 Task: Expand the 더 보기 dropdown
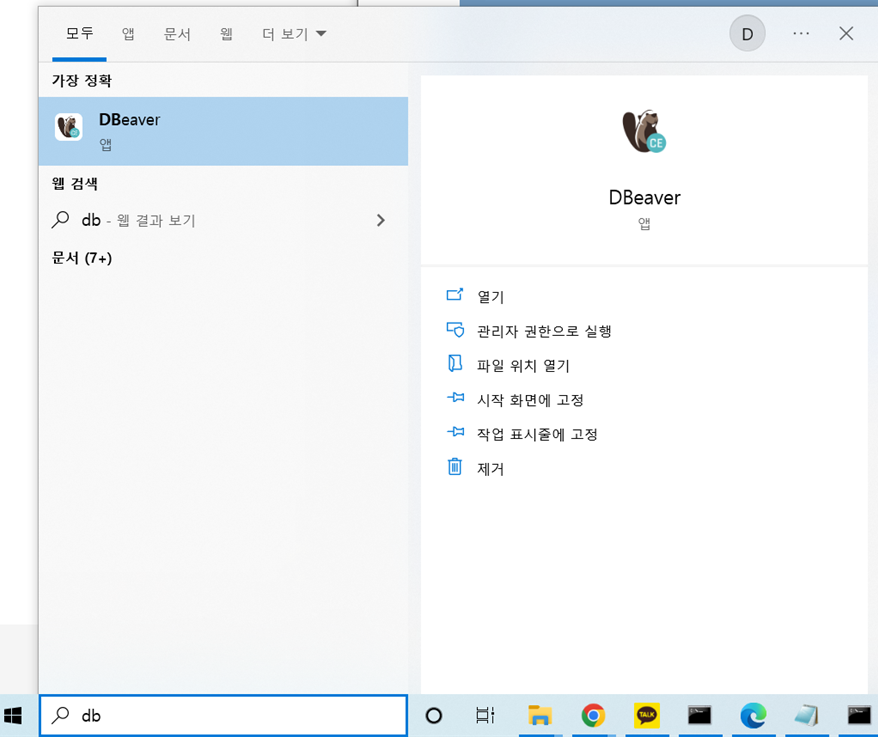(294, 34)
